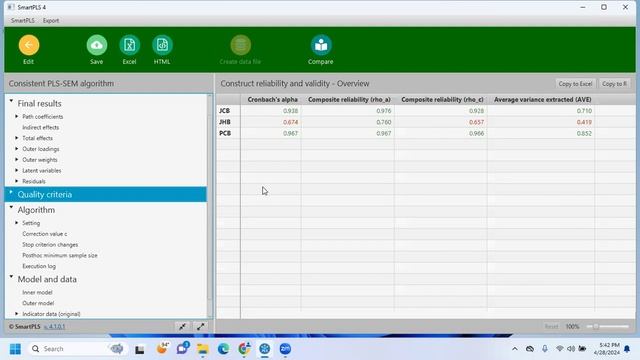Screen dimensions: 640x360
Task: Select Indirect effects in the tree
Action: [40, 127]
